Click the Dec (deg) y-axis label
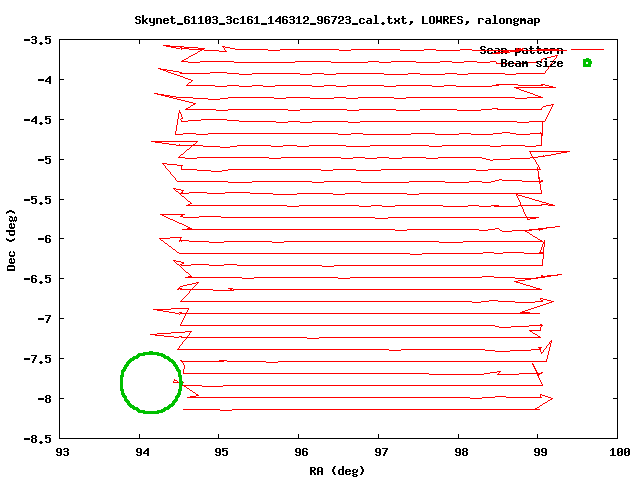The height and width of the screenshot is (480, 640). pos(11,239)
